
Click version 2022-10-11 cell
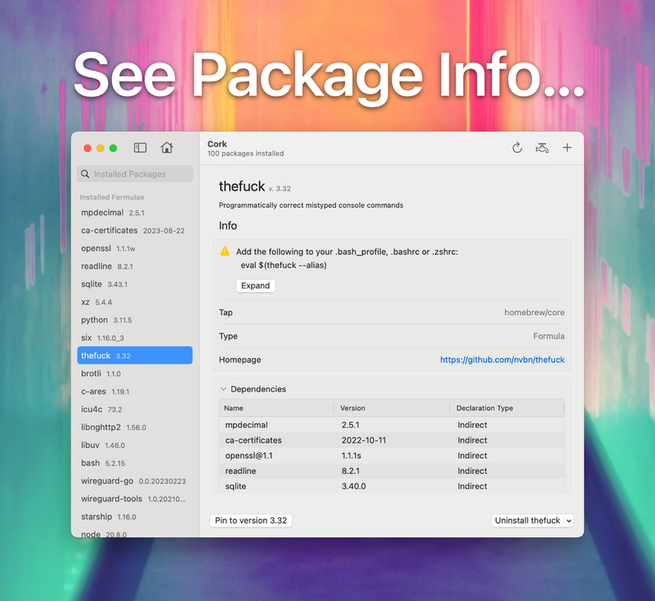(364, 440)
